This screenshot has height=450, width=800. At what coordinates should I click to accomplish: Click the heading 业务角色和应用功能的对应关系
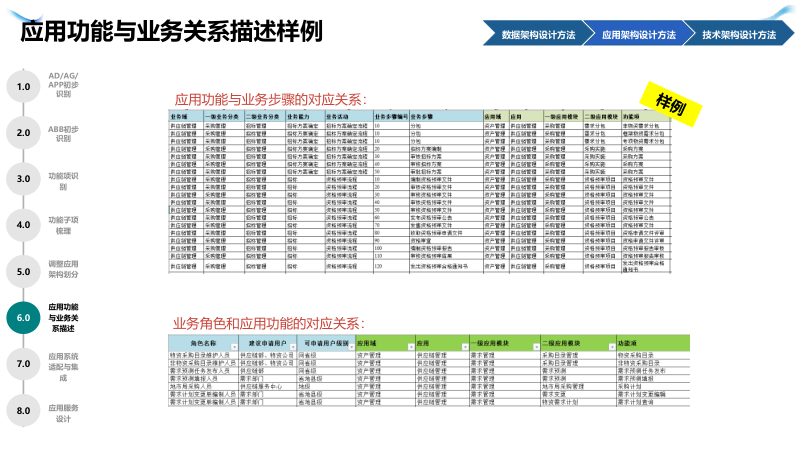tap(269, 323)
